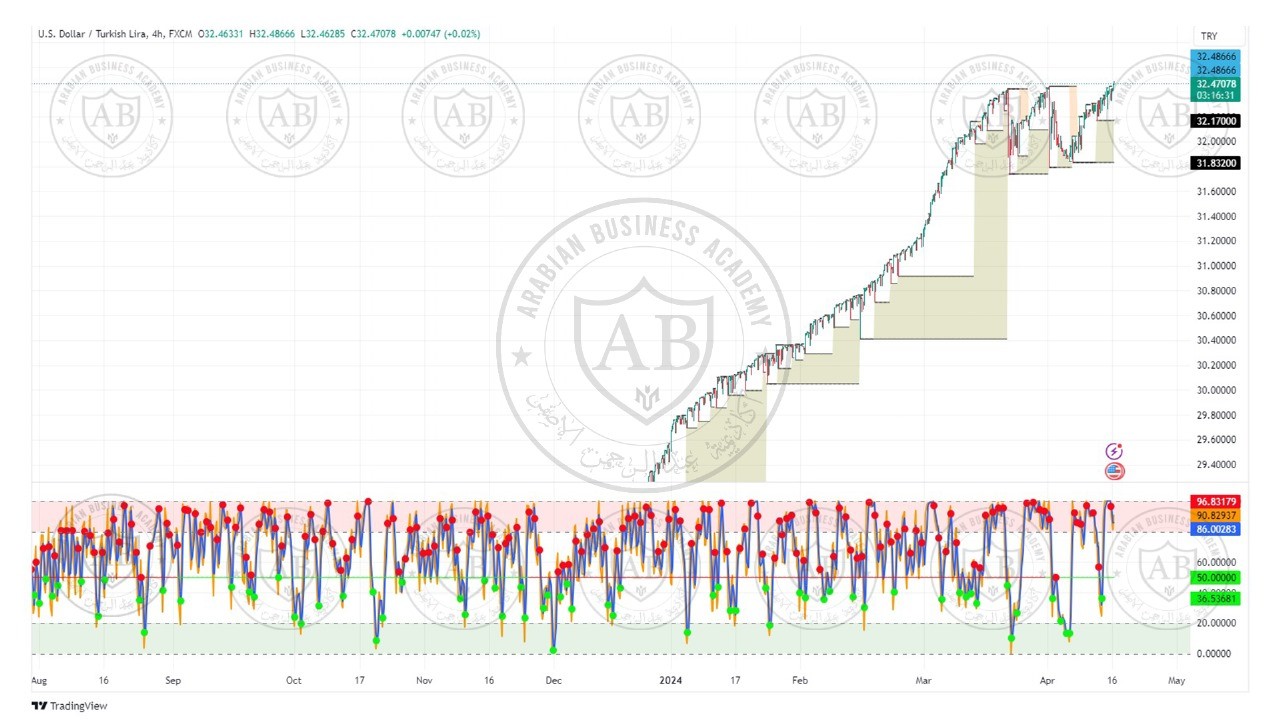Click the close value C32.47078

[373, 34]
